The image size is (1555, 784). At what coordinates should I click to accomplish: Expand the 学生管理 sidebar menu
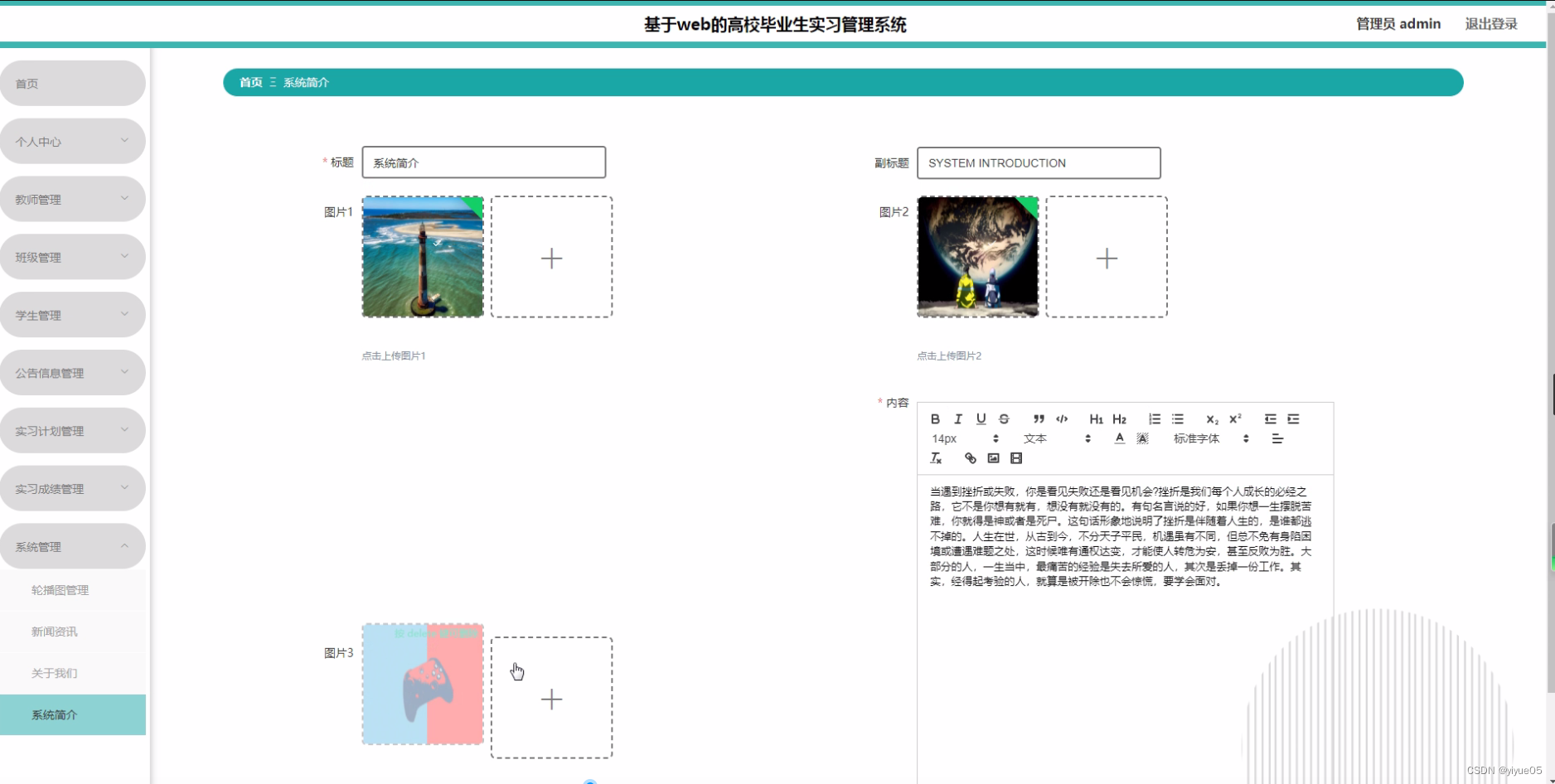pos(73,315)
